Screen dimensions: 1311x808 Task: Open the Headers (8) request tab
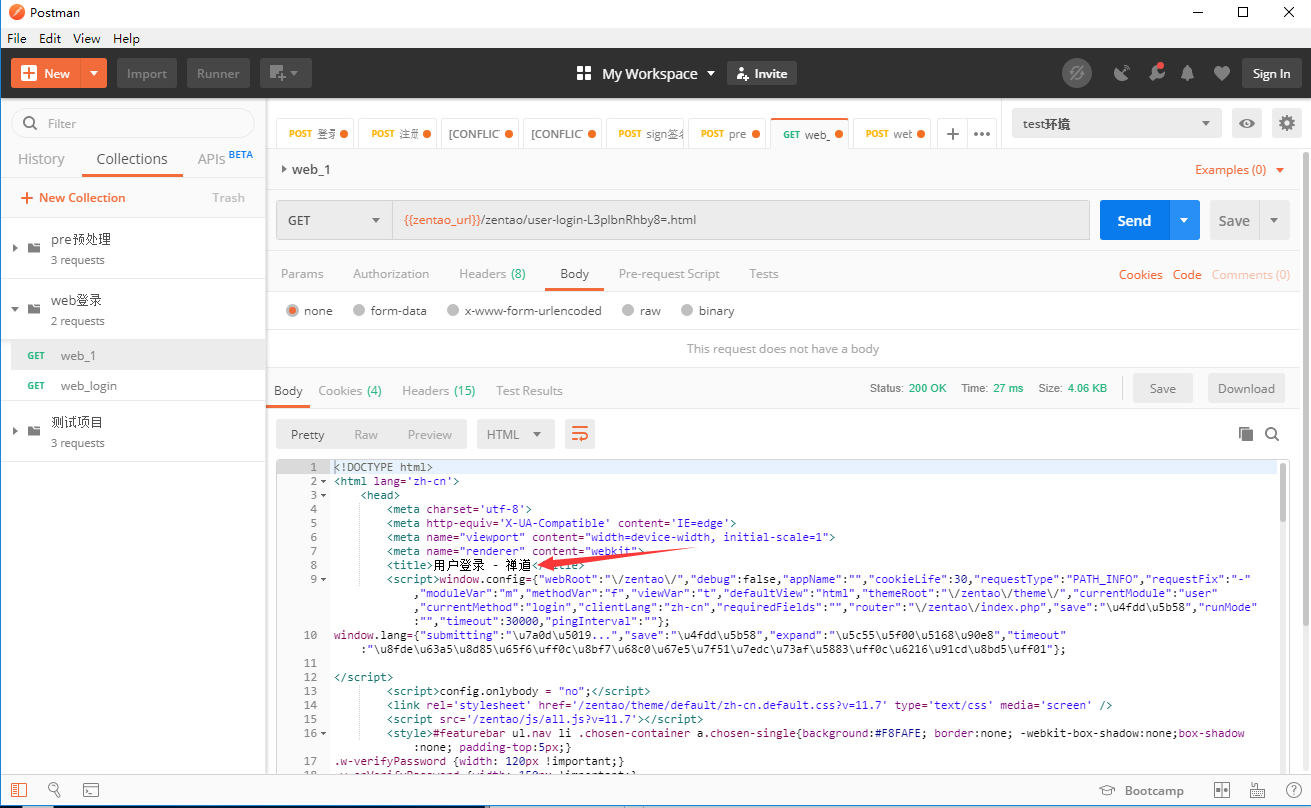pos(492,273)
